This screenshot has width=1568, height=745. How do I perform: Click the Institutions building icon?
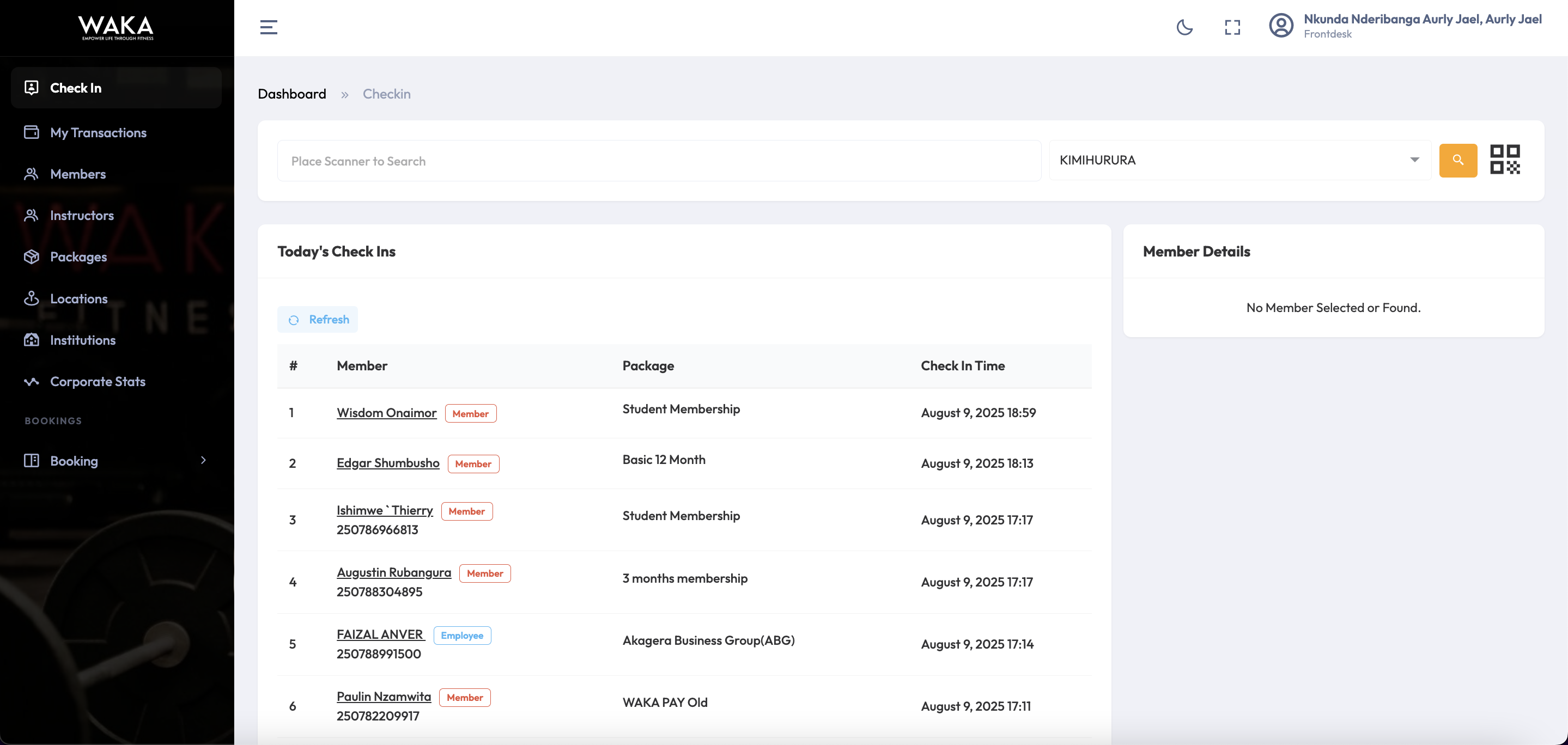31,340
